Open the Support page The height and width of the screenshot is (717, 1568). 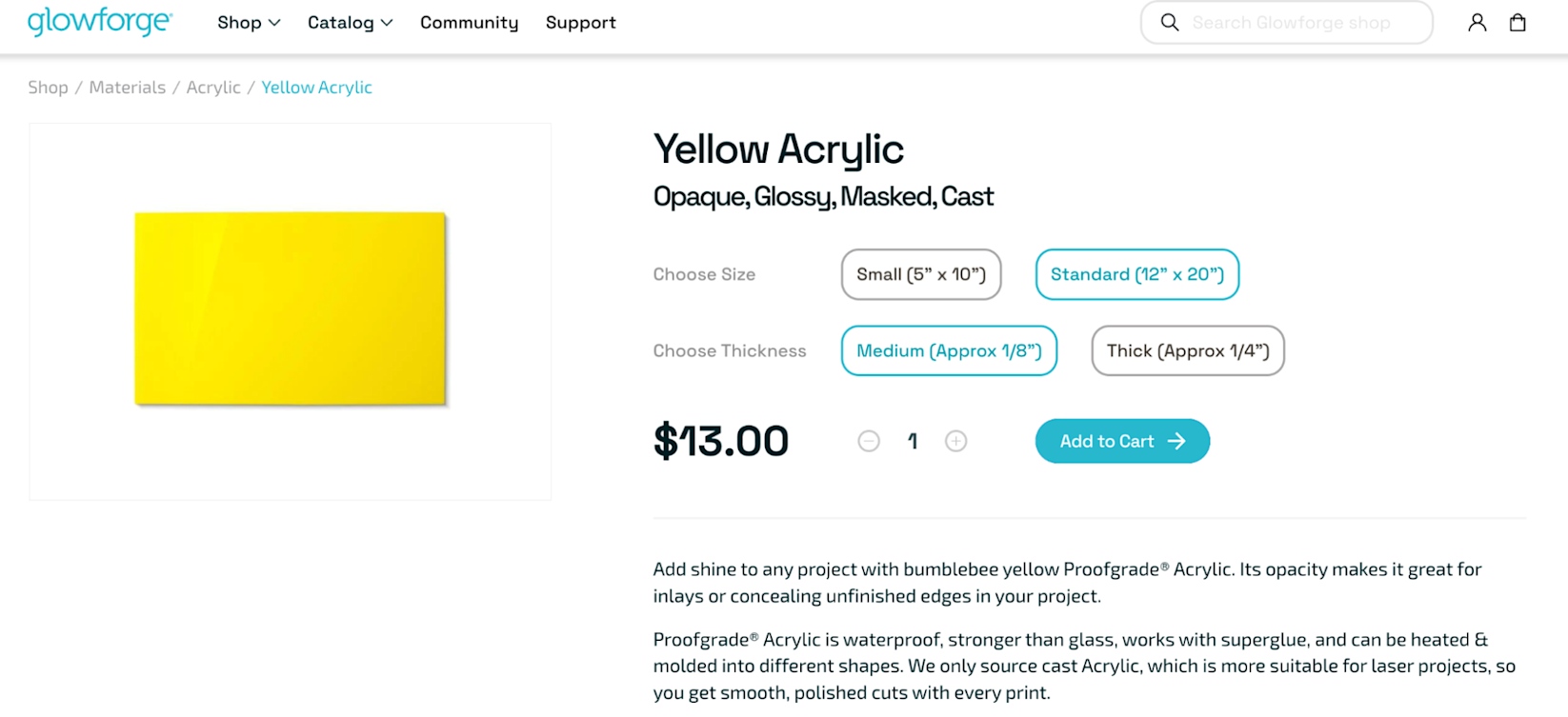pos(580,23)
